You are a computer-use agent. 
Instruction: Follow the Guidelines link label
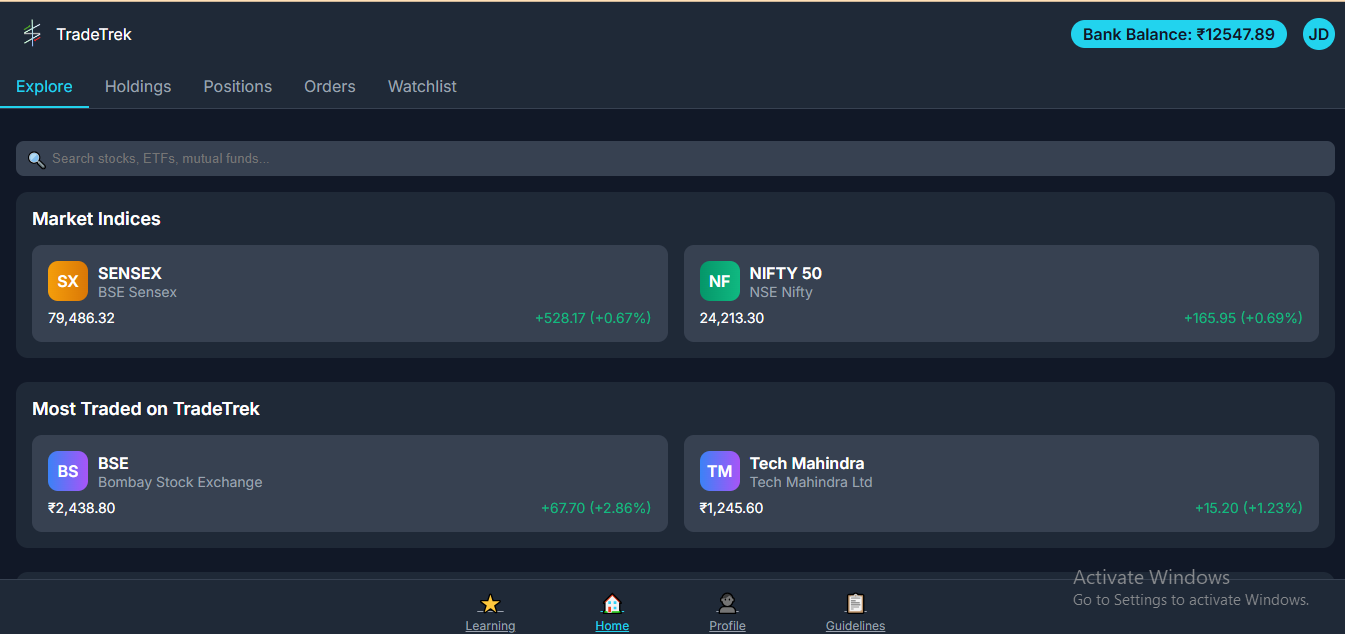point(855,626)
